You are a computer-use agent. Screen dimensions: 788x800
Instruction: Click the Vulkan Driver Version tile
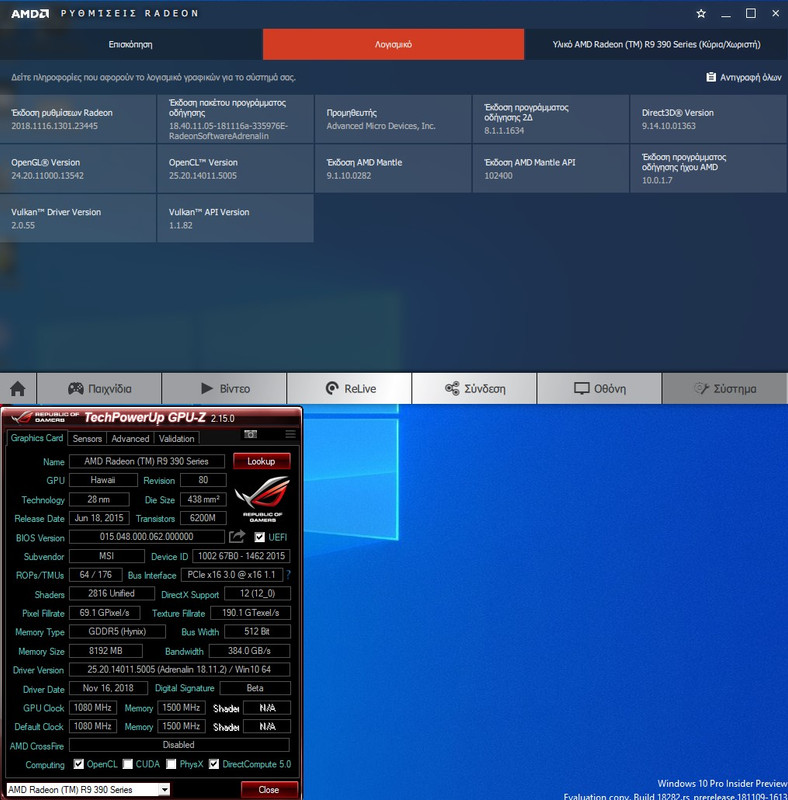tap(78, 218)
